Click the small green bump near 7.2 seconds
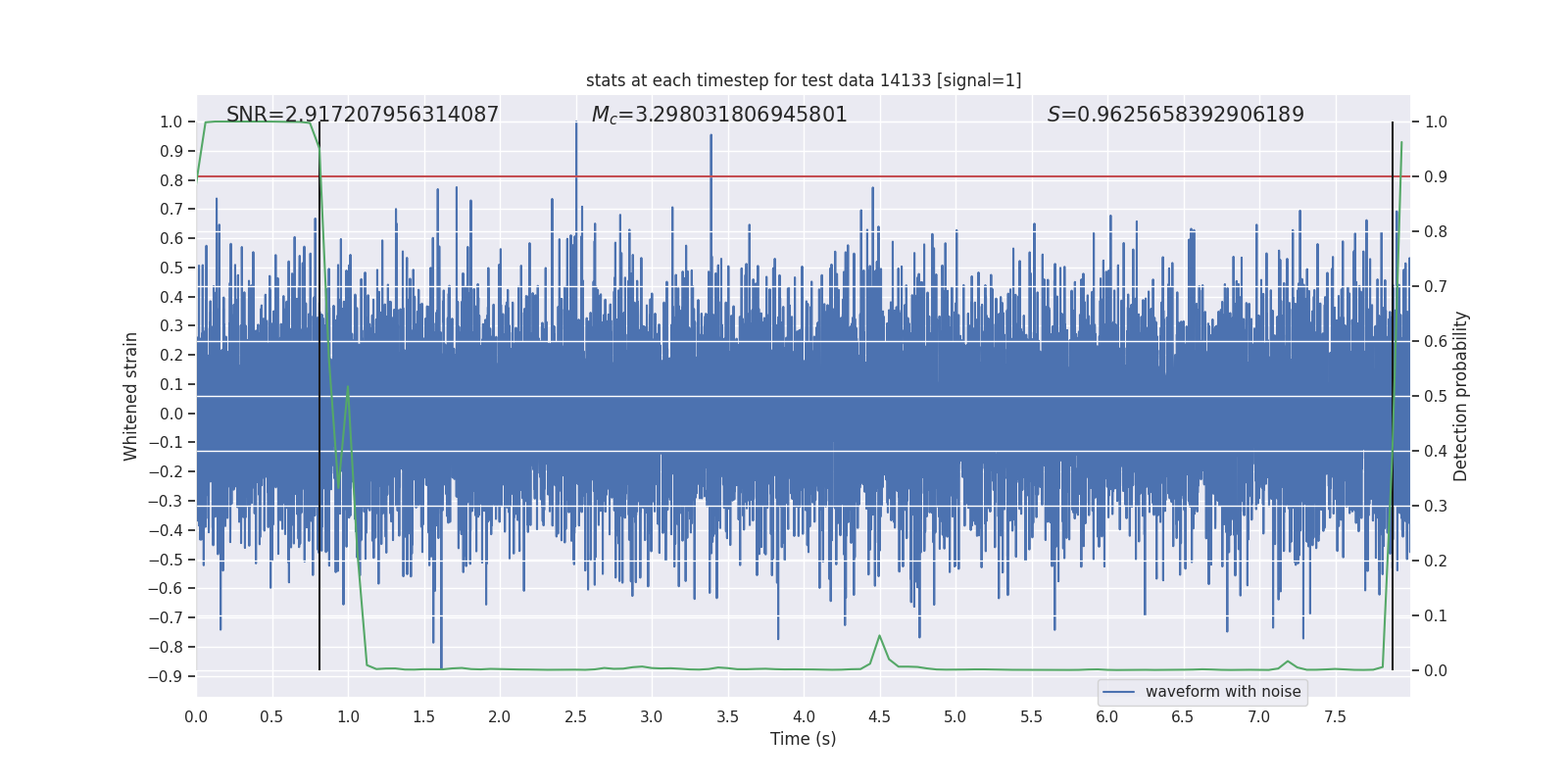Viewport: 1568px width, 784px height. [x=1288, y=661]
